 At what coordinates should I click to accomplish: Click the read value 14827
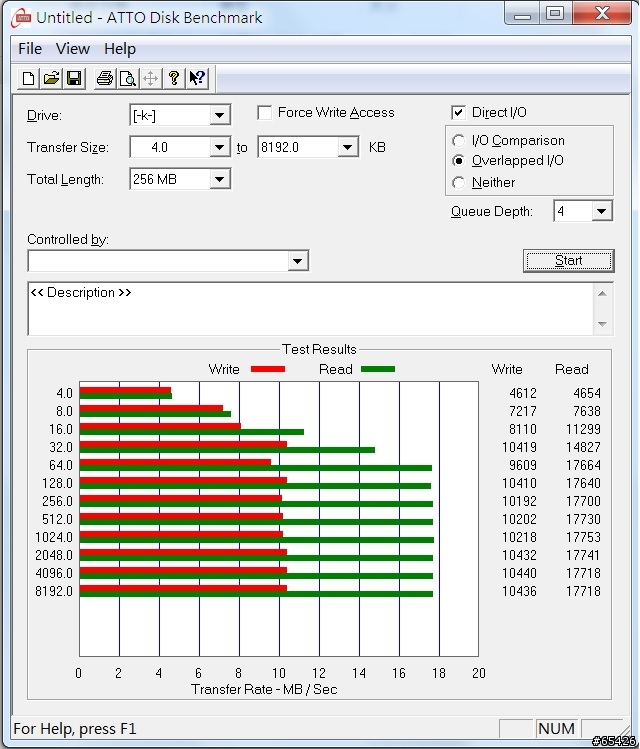[x=583, y=447]
